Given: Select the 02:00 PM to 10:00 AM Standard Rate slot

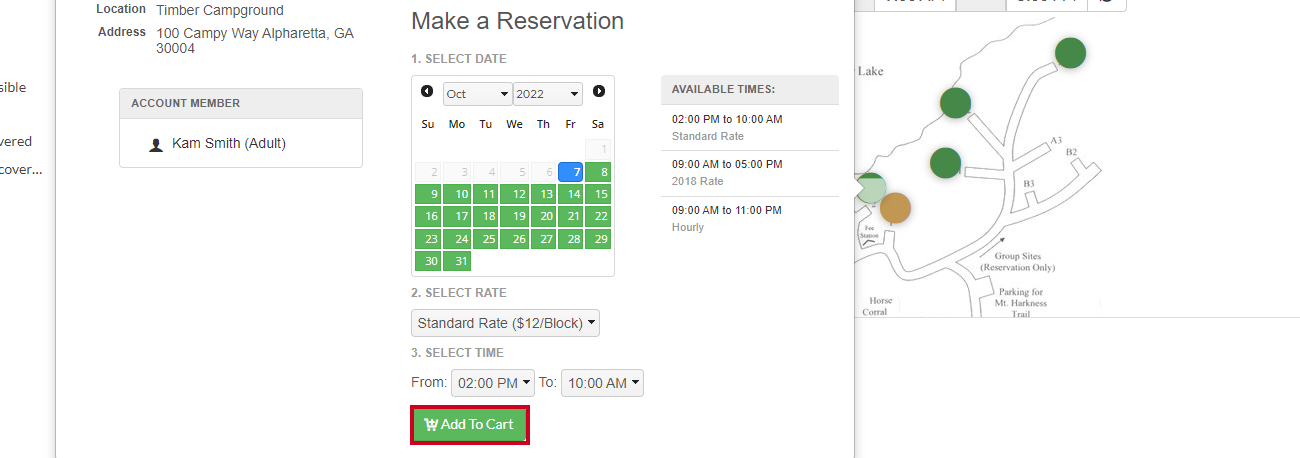Looking at the screenshot, I should [x=750, y=127].
